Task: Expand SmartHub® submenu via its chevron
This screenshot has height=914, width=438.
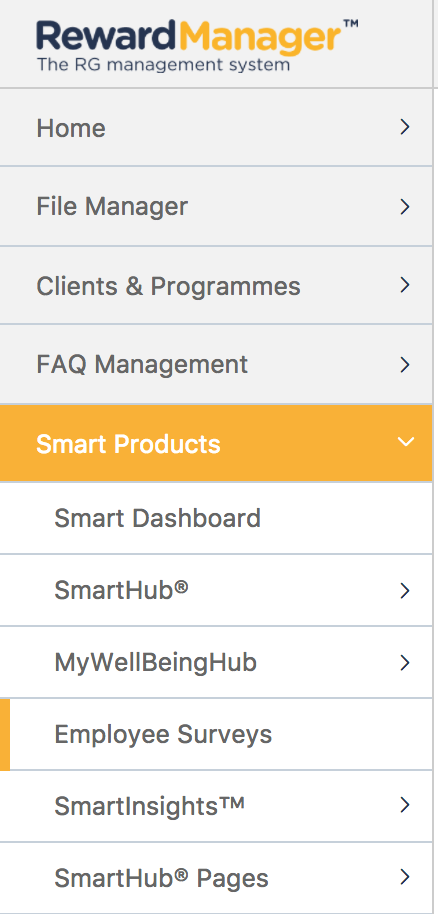Action: tap(405, 590)
